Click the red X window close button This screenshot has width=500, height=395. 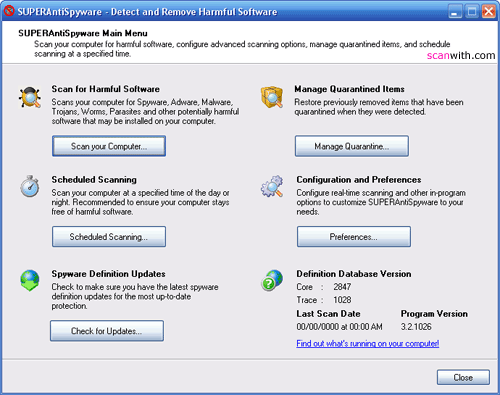489,12
